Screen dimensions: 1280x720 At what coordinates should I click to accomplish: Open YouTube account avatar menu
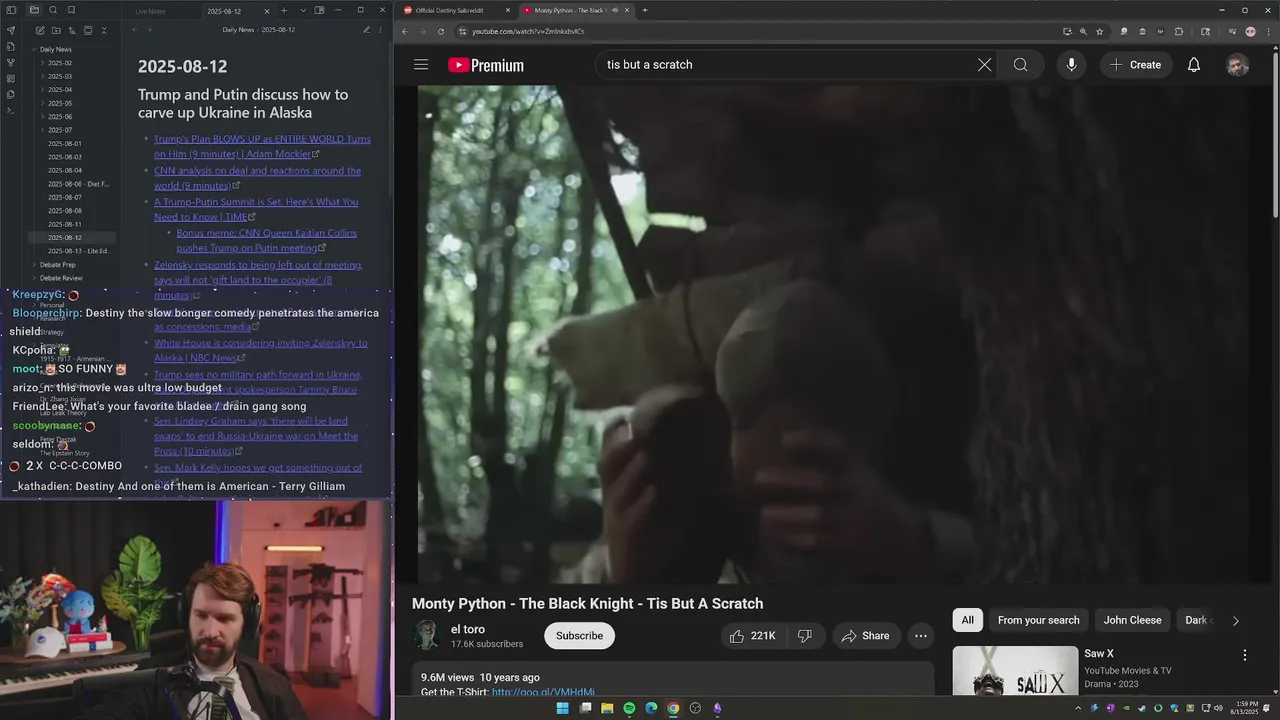[1237, 65]
